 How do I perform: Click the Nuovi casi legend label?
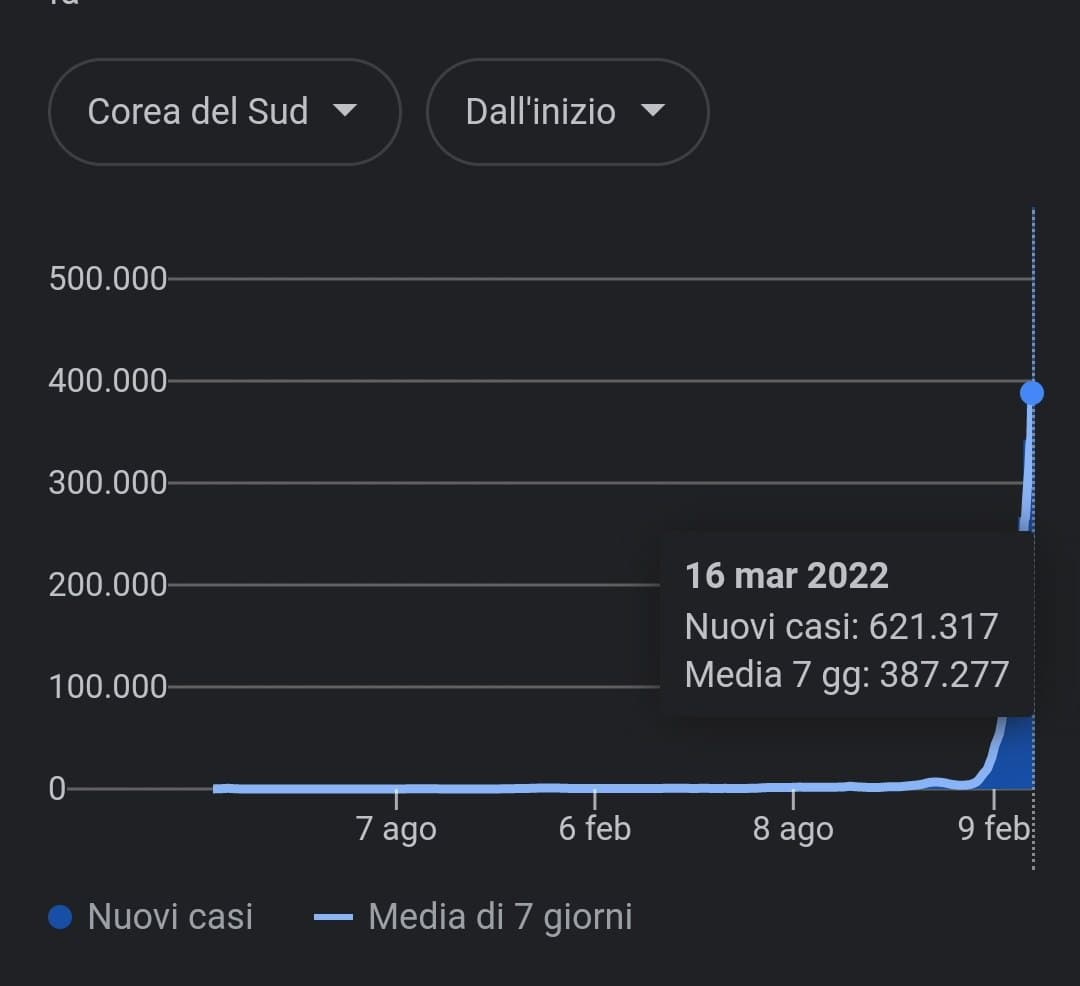(x=170, y=917)
